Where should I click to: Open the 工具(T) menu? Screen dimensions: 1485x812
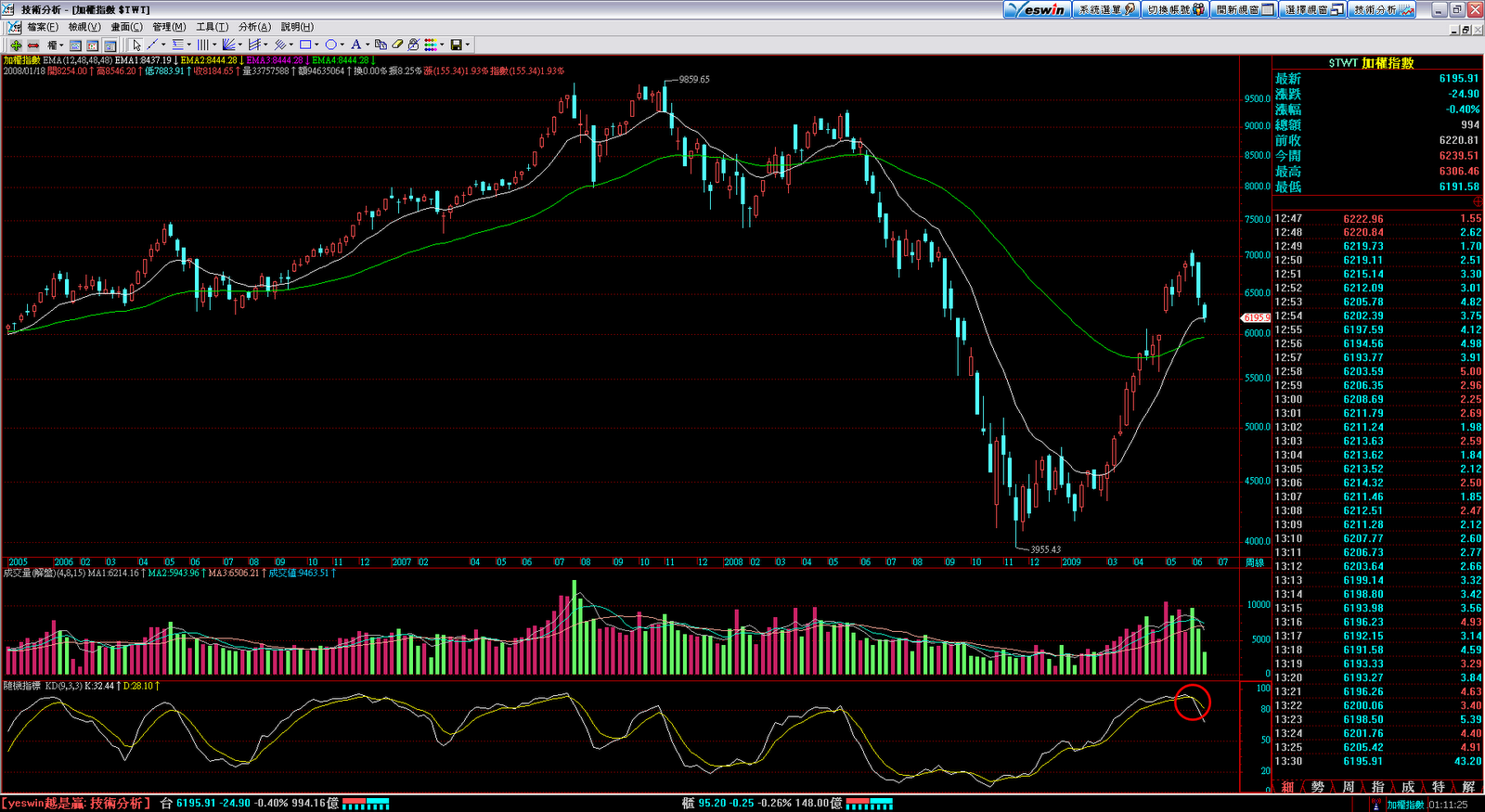point(212,27)
